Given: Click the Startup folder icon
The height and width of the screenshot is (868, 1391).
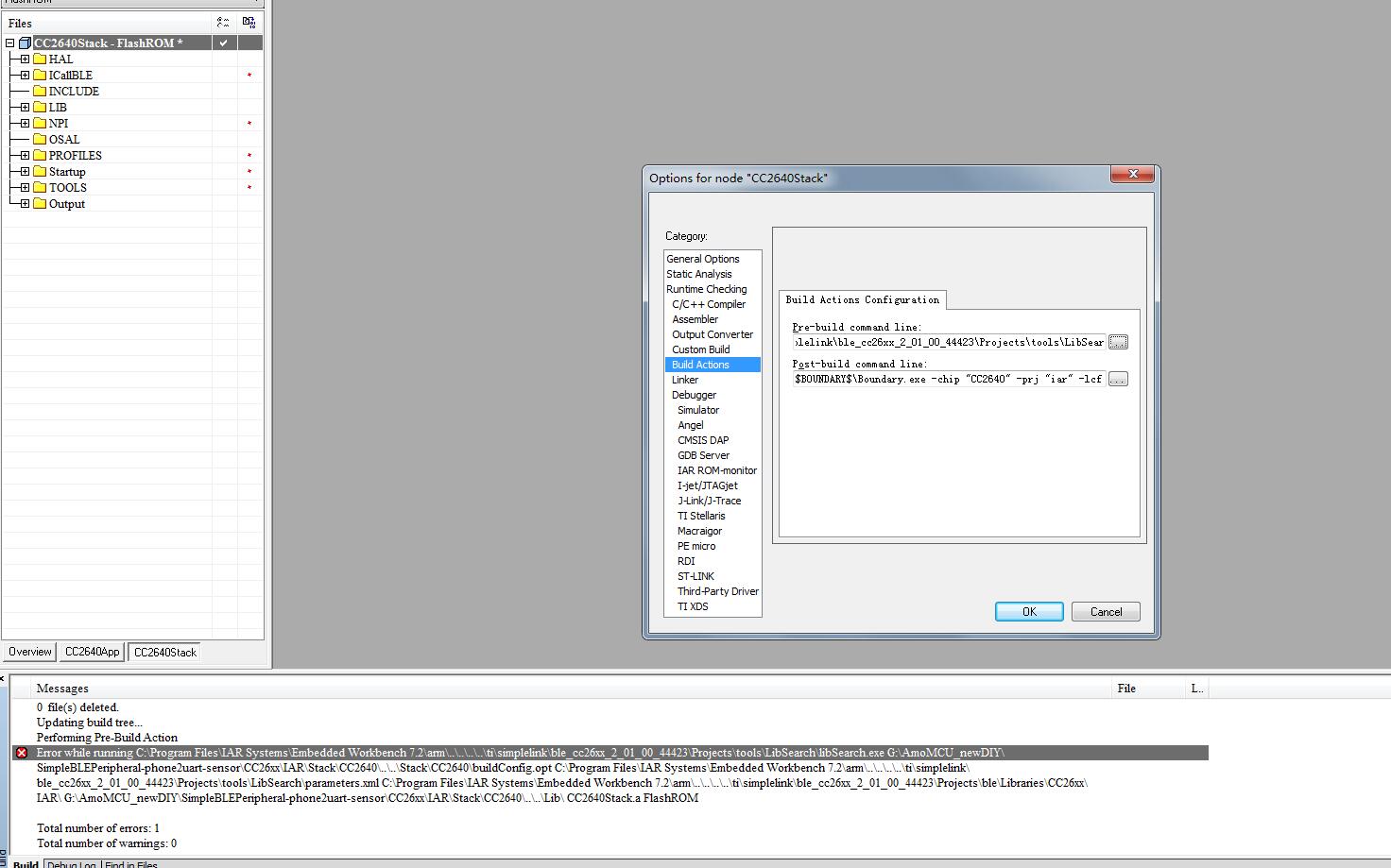Looking at the screenshot, I should (40, 172).
